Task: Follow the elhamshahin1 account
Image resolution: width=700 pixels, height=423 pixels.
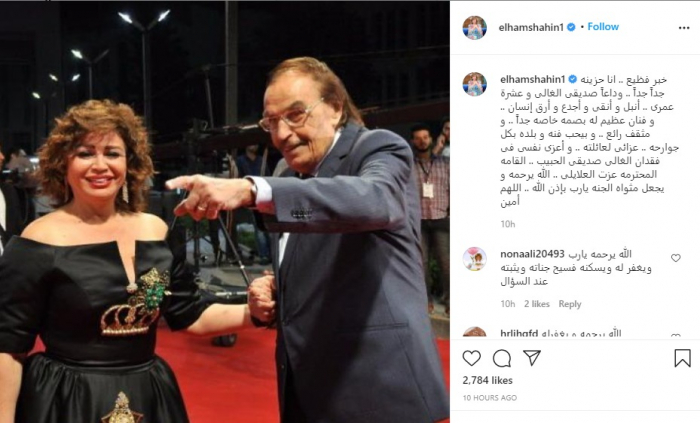Action: pos(603,27)
